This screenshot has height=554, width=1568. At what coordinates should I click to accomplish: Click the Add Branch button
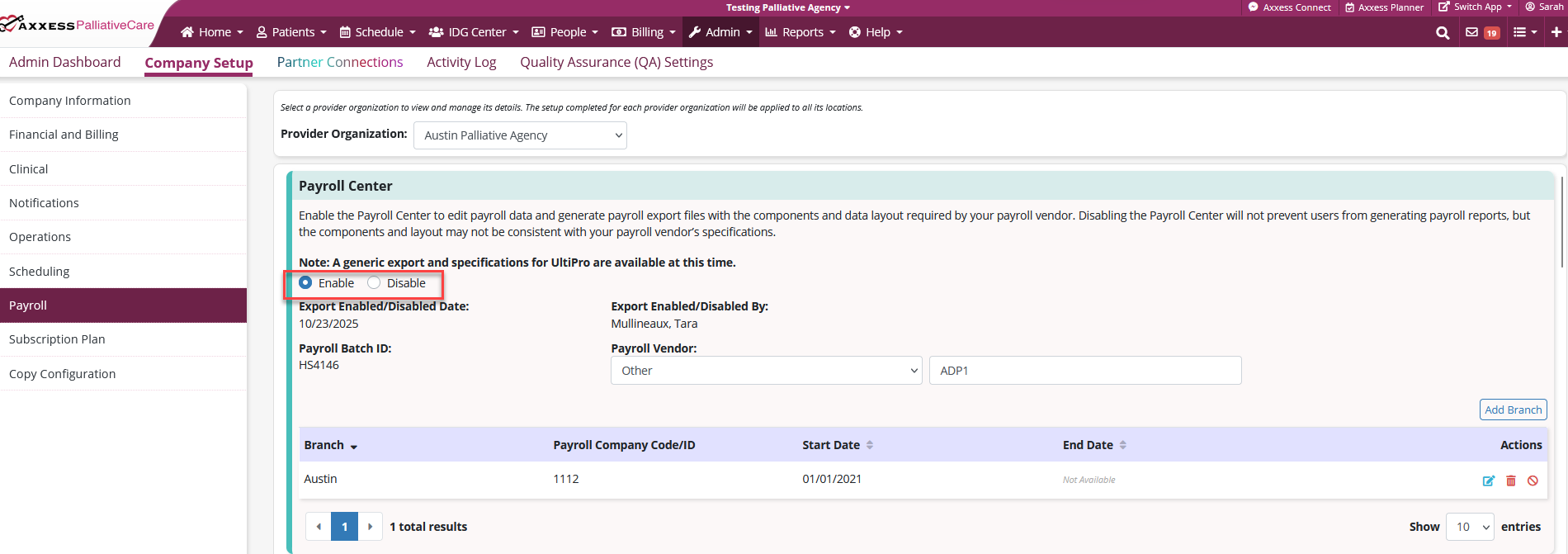[1513, 410]
